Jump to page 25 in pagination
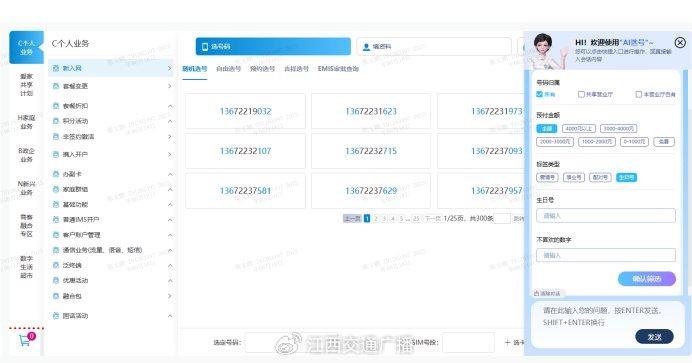The image size is (692, 363). coord(416,218)
